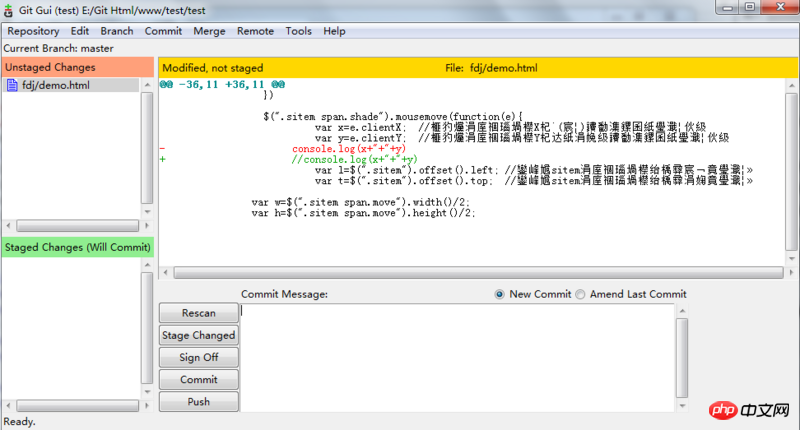This screenshot has width=800, height=430.
Task: Click the 'var h=$(".sitem span.move").height()/2' line
Action: coord(363,213)
